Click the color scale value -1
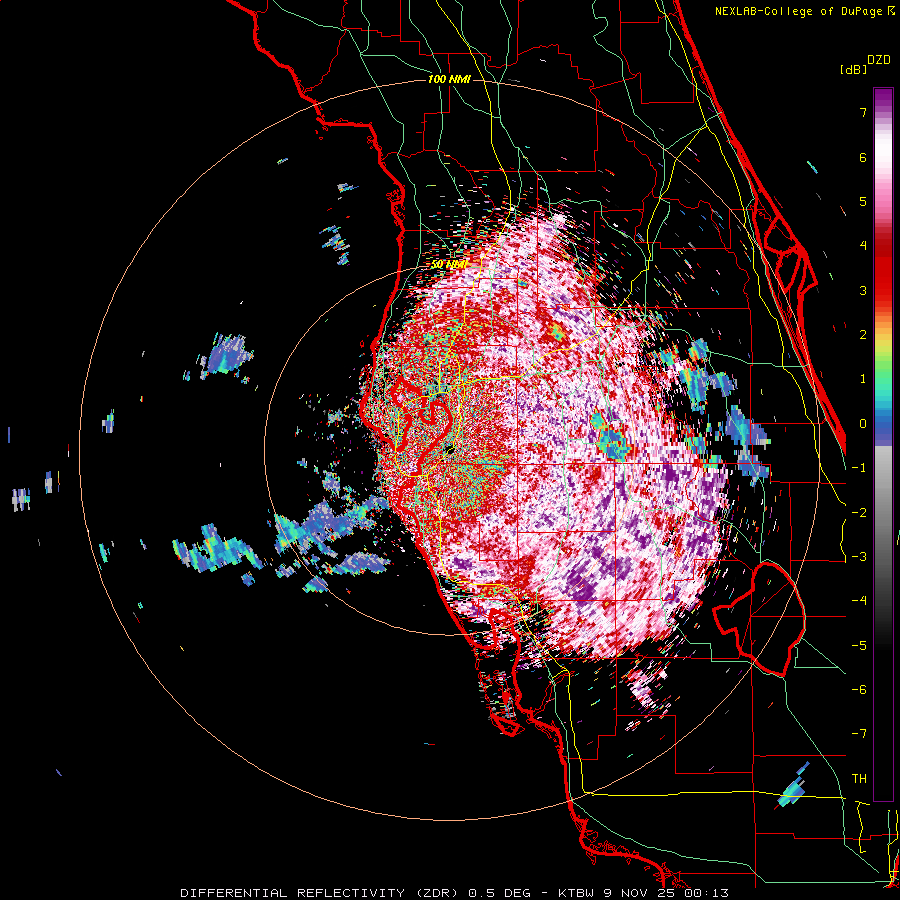Image resolution: width=900 pixels, height=900 pixels. 859,468
